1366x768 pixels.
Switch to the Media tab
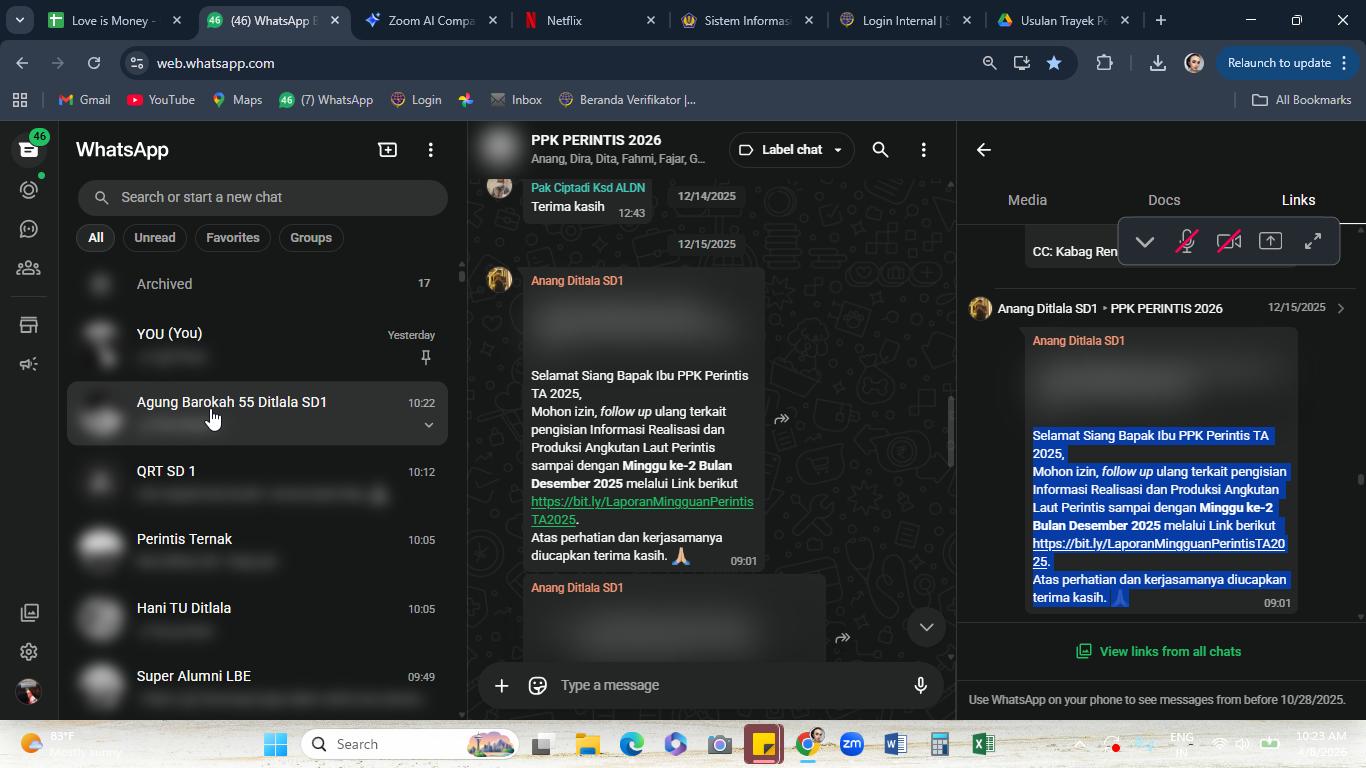coord(1027,200)
